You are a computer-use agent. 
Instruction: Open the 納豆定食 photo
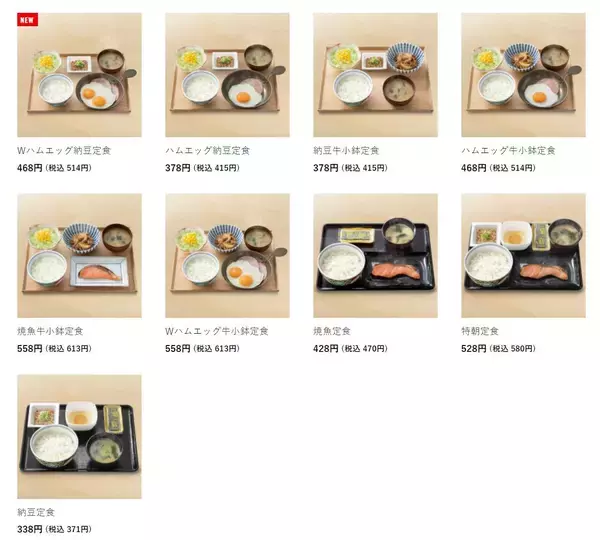[x=79, y=437]
